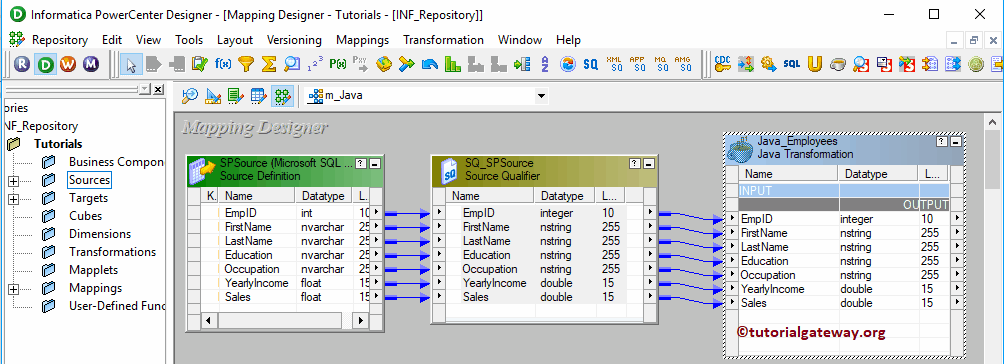Choose the Sorter A-Z icon
1004x364 pixels.
tap(545, 64)
